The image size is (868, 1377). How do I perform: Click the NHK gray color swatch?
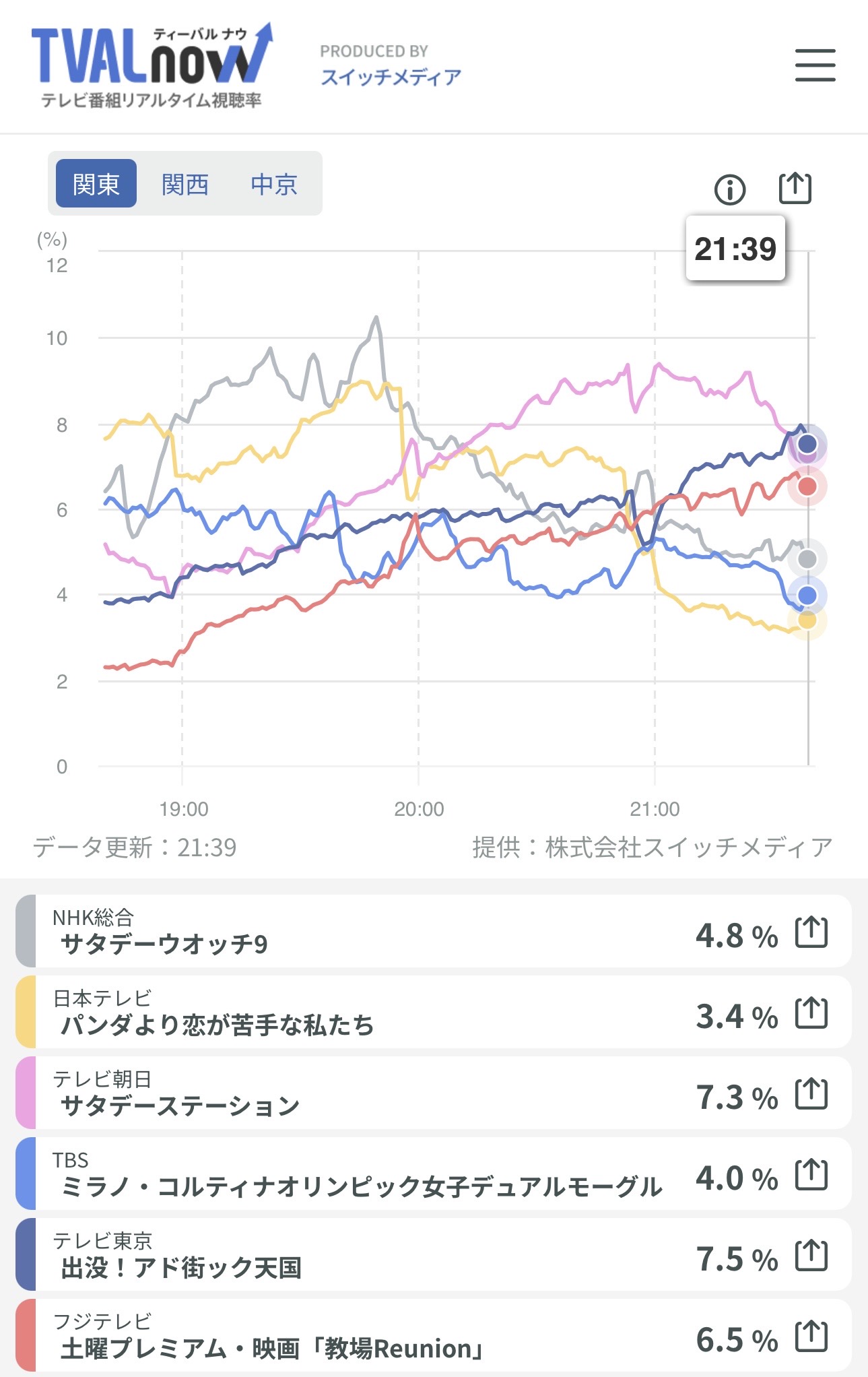click(26, 931)
